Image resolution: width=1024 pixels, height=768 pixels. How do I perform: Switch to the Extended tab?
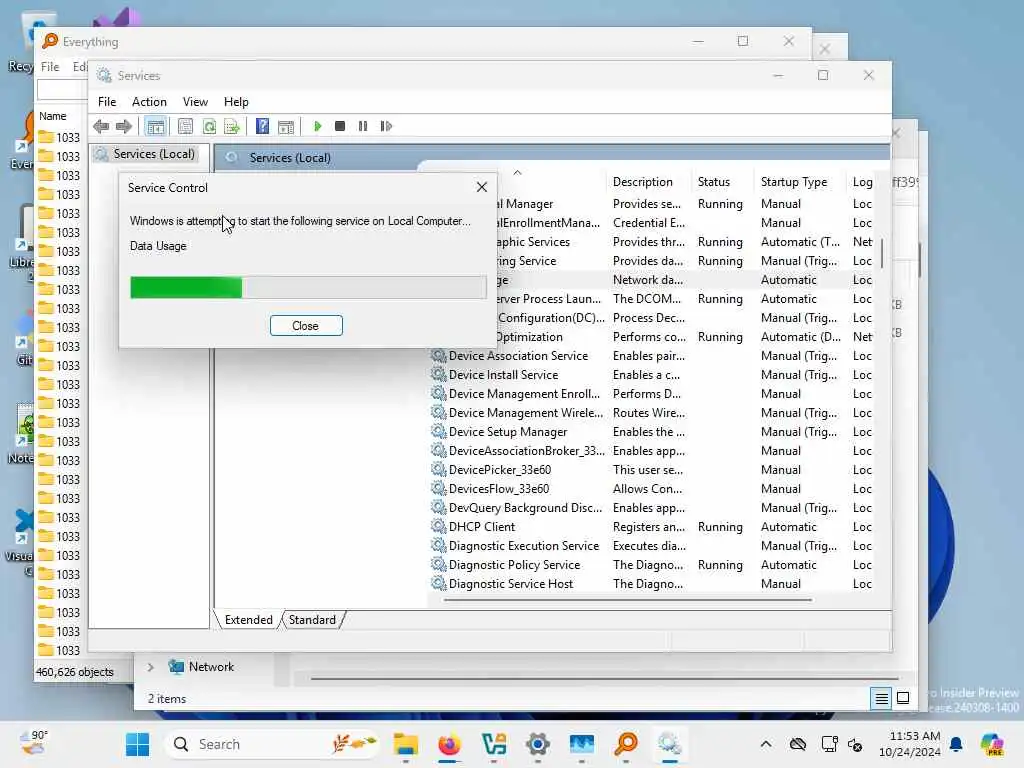coord(249,620)
